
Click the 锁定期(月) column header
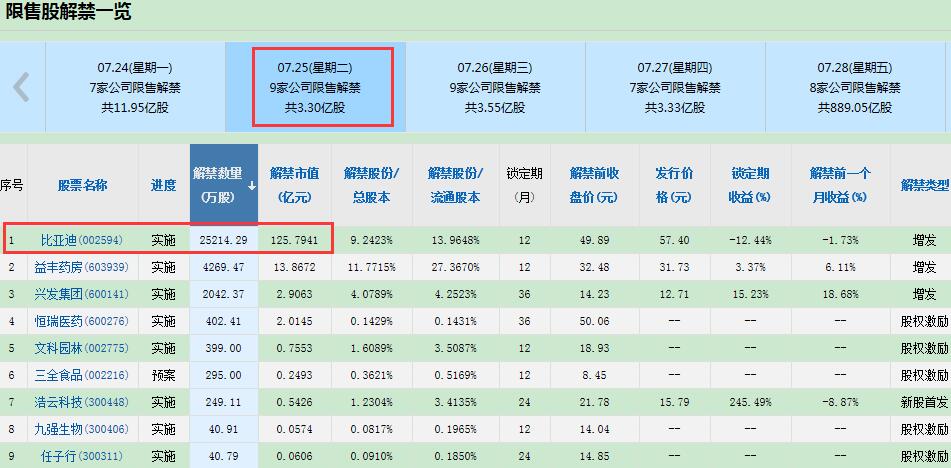coord(524,185)
